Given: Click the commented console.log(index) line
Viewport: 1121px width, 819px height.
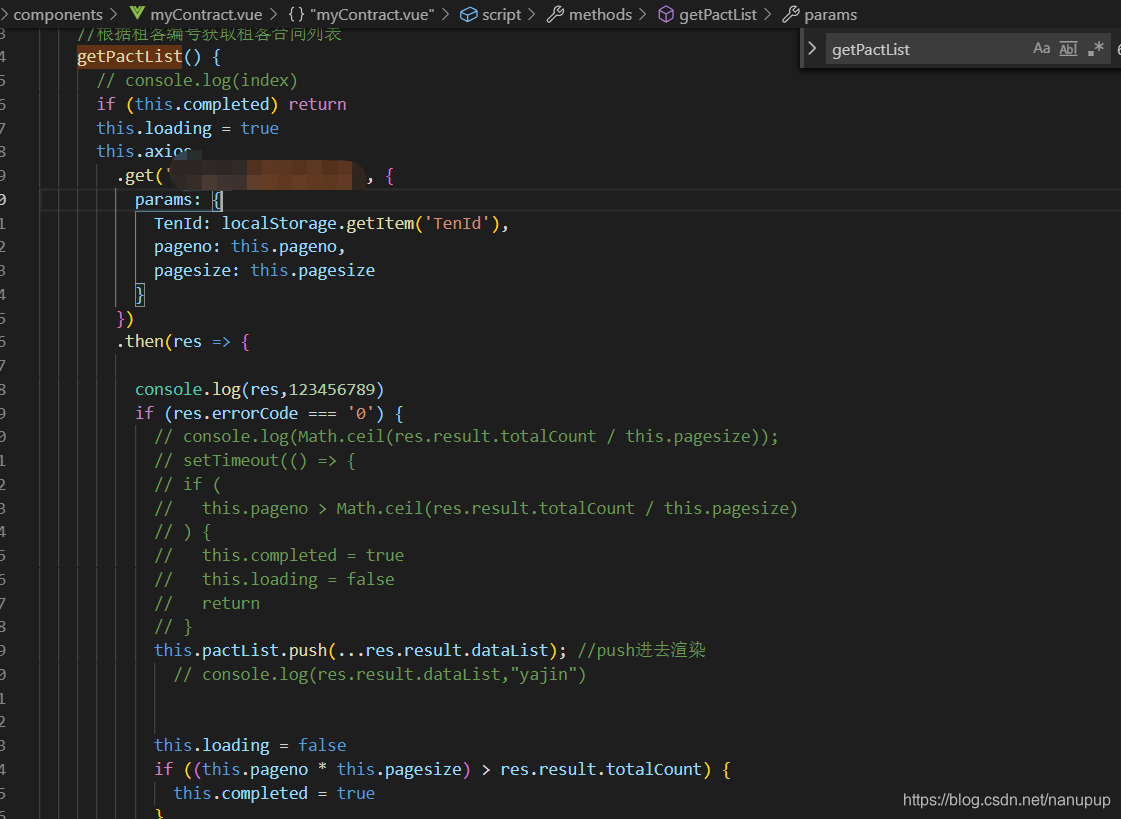Looking at the screenshot, I should click(x=197, y=80).
